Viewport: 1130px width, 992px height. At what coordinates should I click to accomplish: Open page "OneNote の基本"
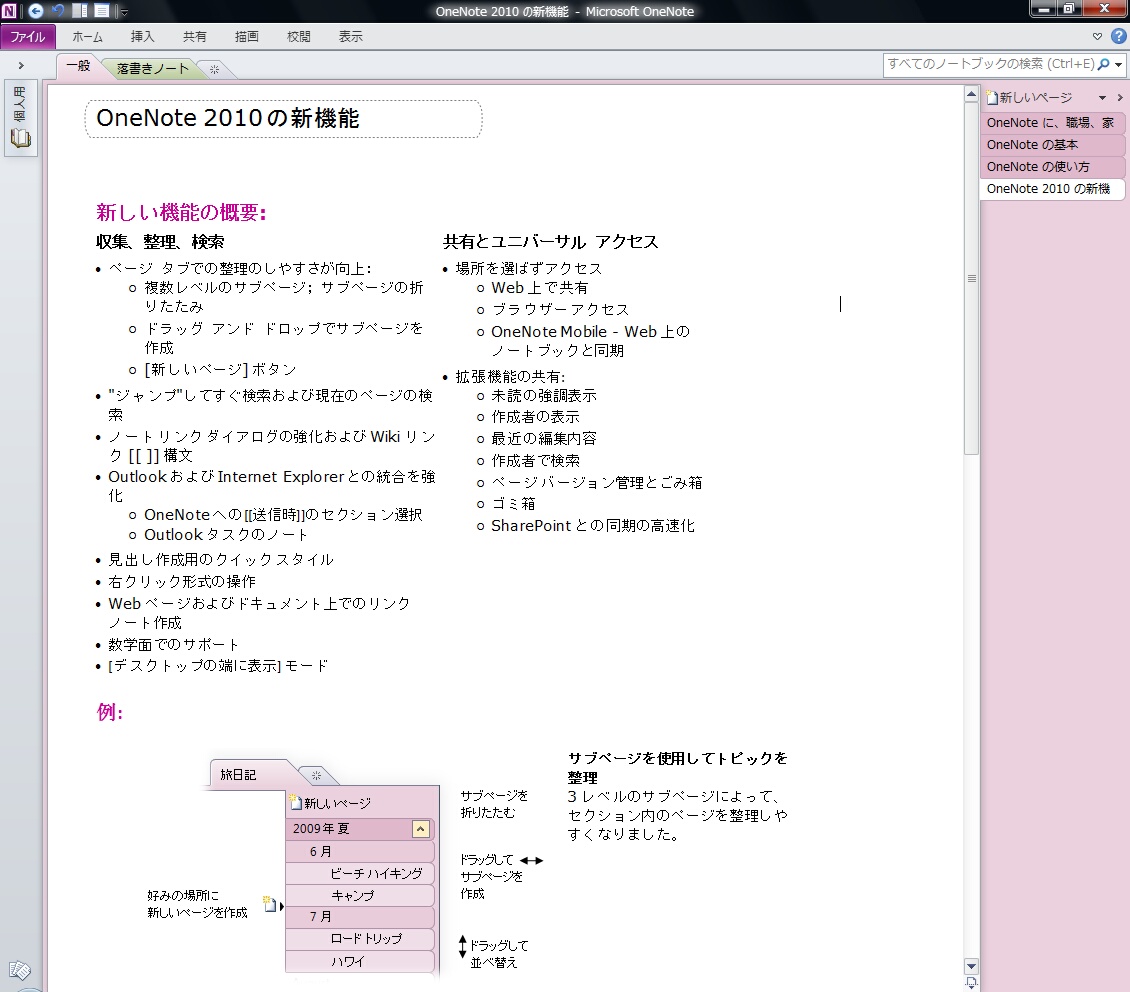tap(1051, 145)
